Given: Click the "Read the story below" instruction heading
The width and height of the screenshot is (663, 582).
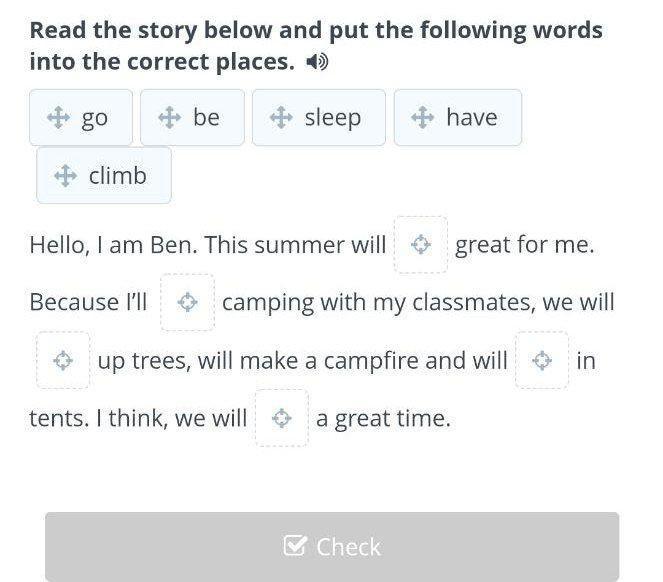Looking at the screenshot, I should (x=315, y=45).
